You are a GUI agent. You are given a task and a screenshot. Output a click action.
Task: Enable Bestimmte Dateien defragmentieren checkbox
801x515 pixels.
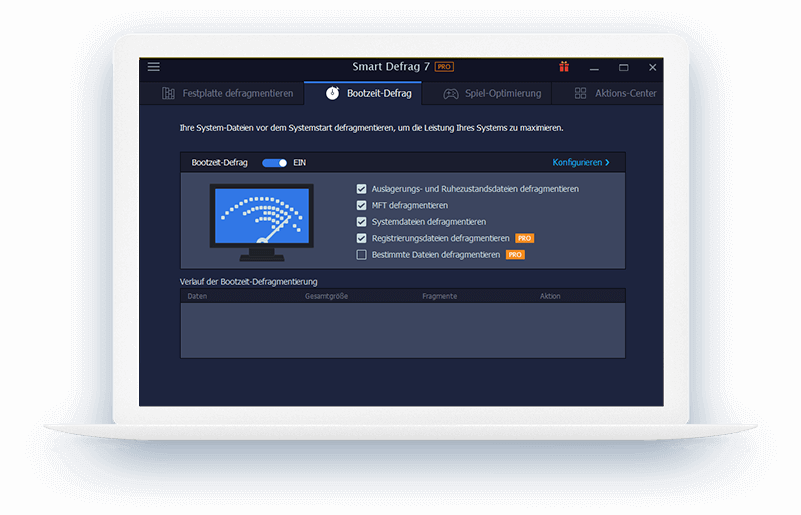pos(362,255)
